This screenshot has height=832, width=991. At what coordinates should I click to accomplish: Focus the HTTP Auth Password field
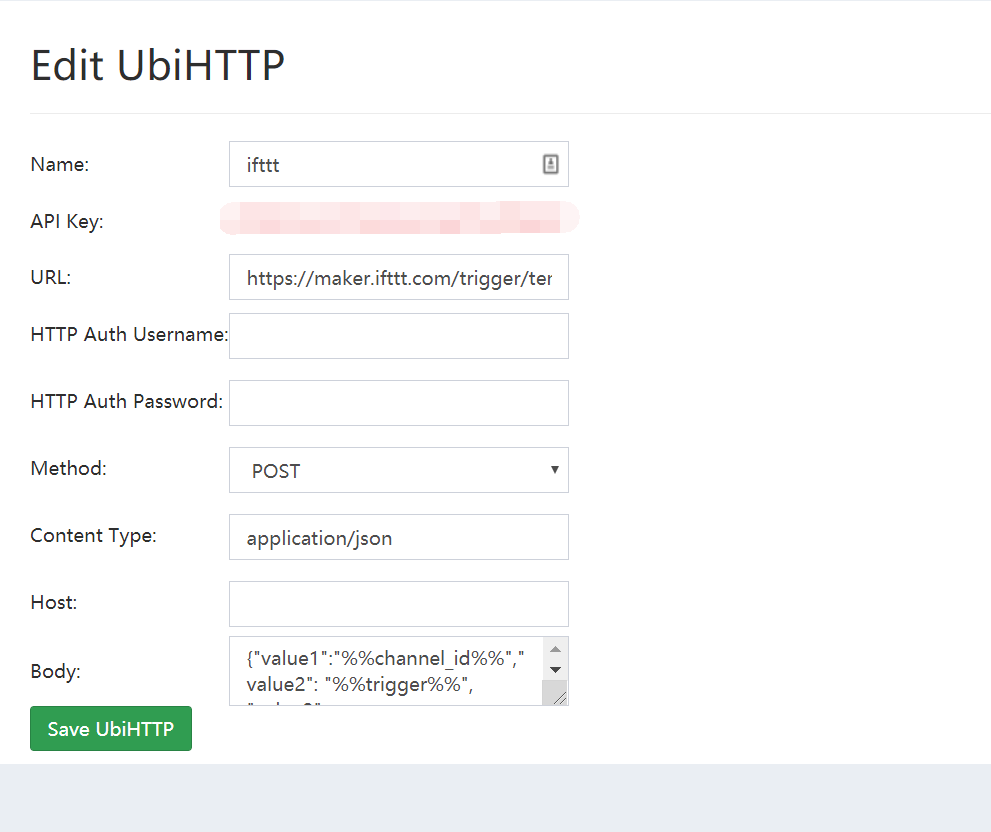[398, 403]
